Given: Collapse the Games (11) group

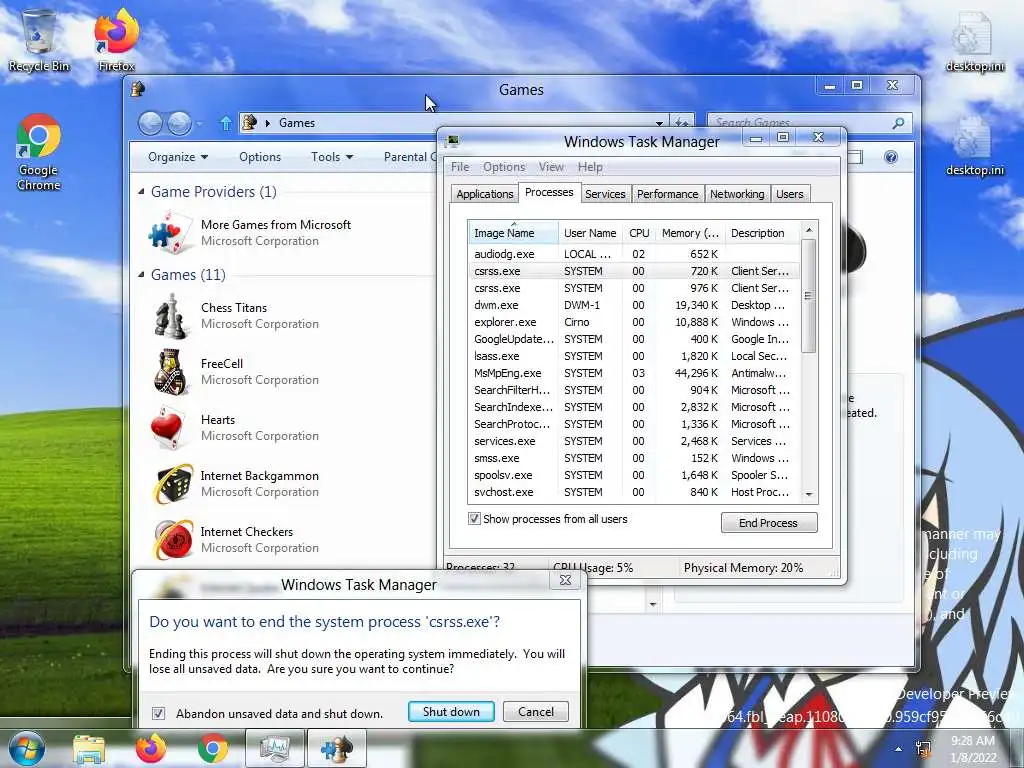Looking at the screenshot, I should [x=142, y=274].
